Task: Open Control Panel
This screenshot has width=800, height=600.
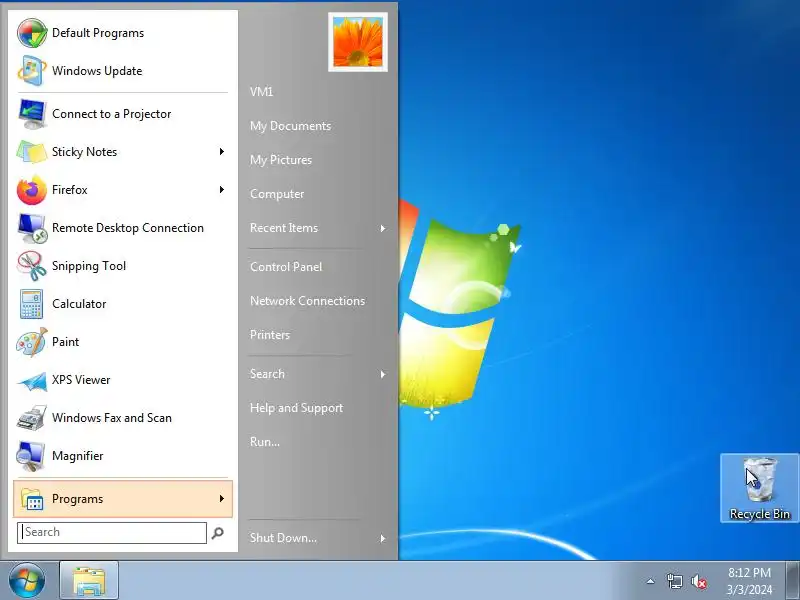Action: 286,267
